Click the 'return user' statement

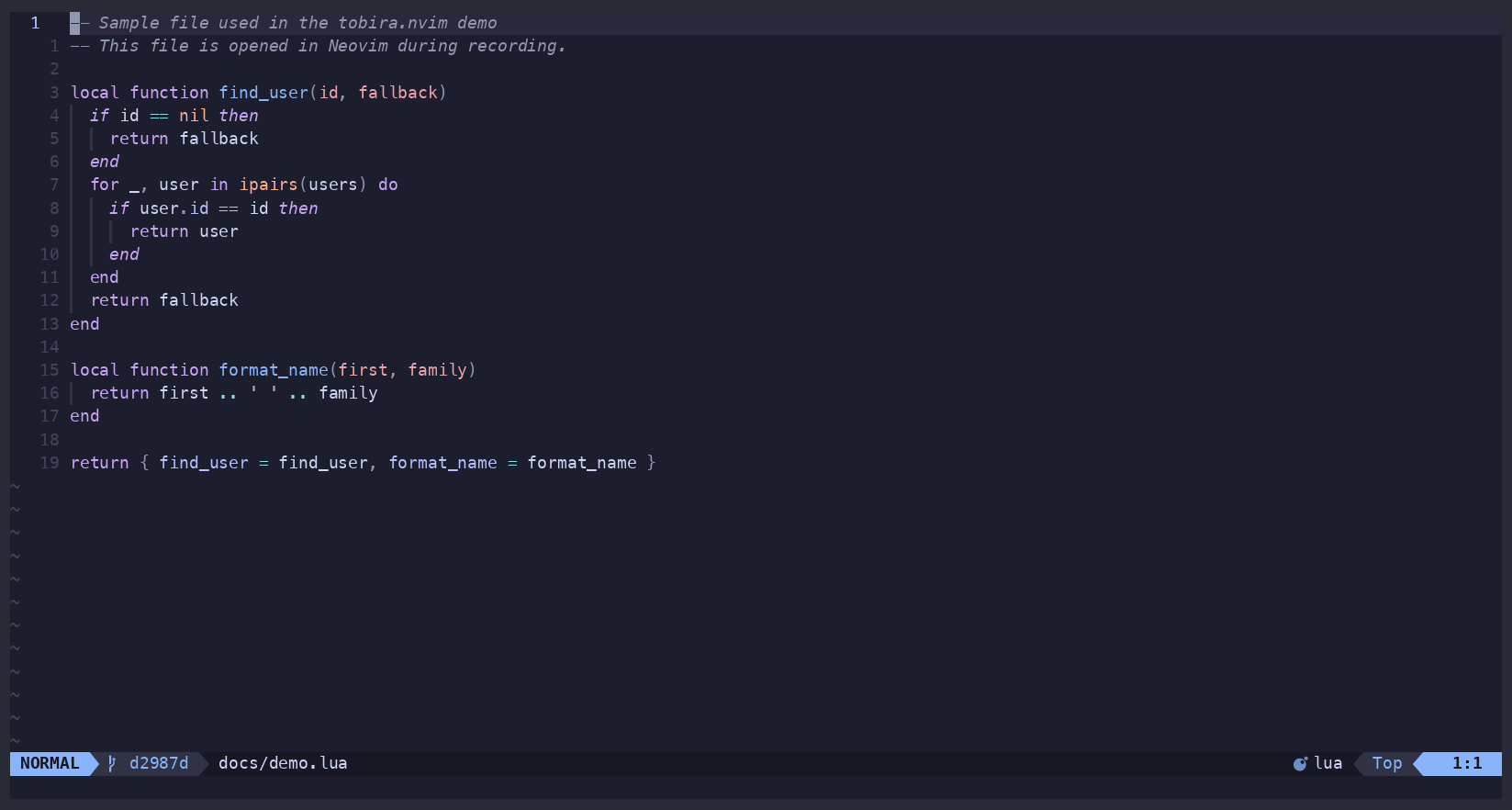(x=184, y=231)
